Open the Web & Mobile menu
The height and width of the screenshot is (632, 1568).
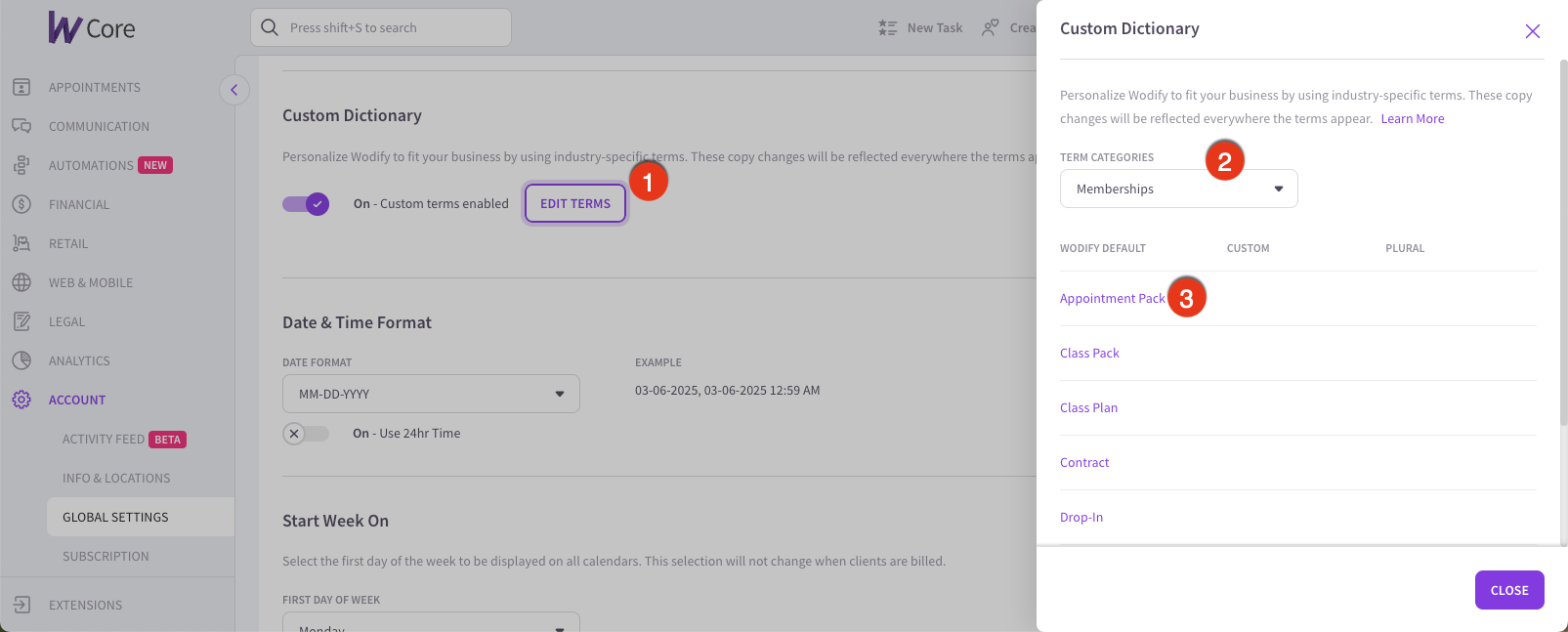click(91, 282)
